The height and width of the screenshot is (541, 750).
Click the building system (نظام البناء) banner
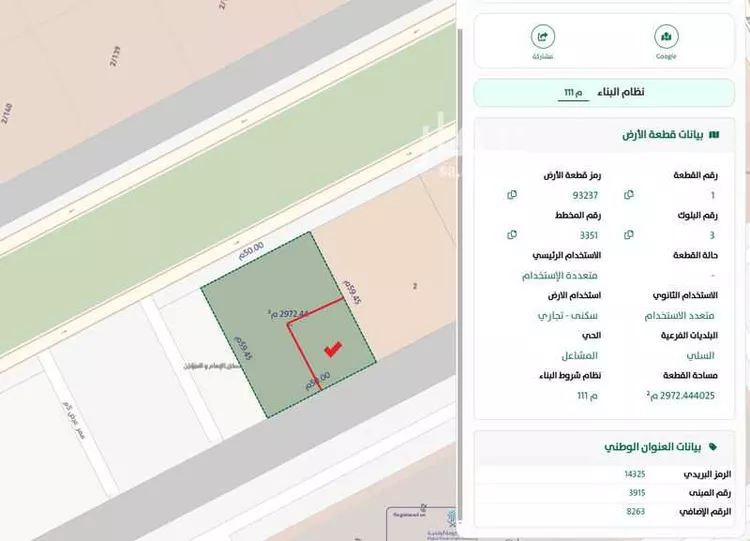point(610,93)
